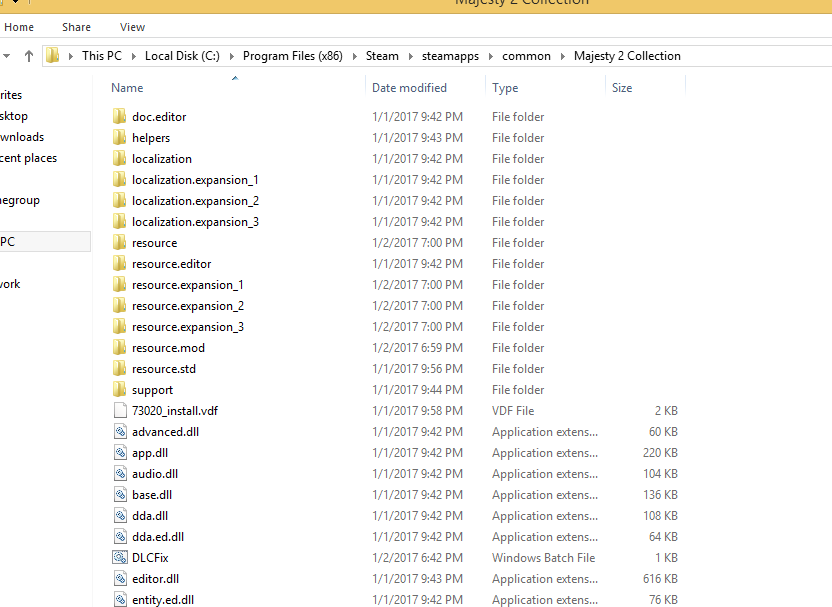Click the base.dll file icon
Viewport: 832px width, 607px height.
pos(120,495)
